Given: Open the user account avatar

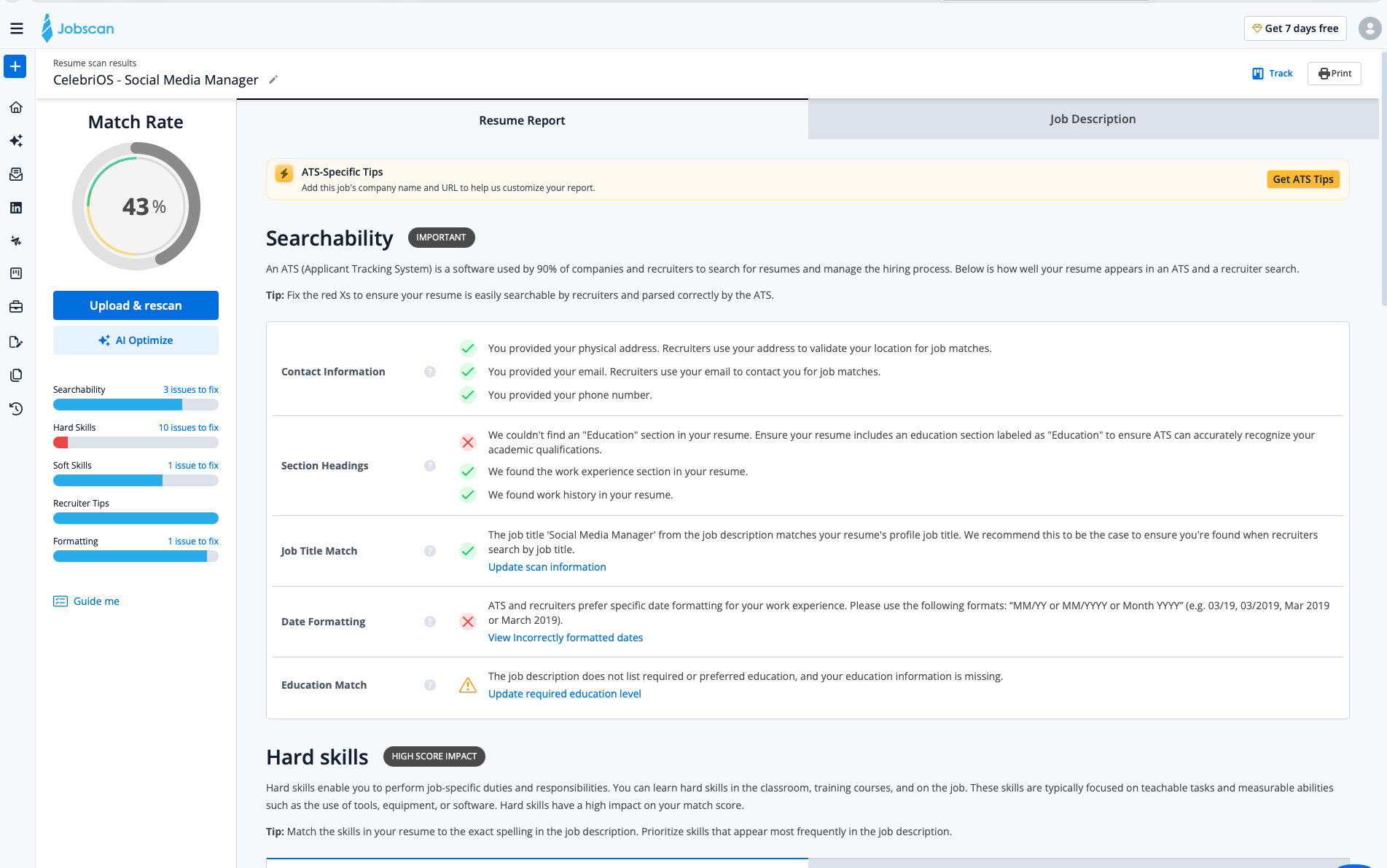Looking at the screenshot, I should coord(1370,28).
